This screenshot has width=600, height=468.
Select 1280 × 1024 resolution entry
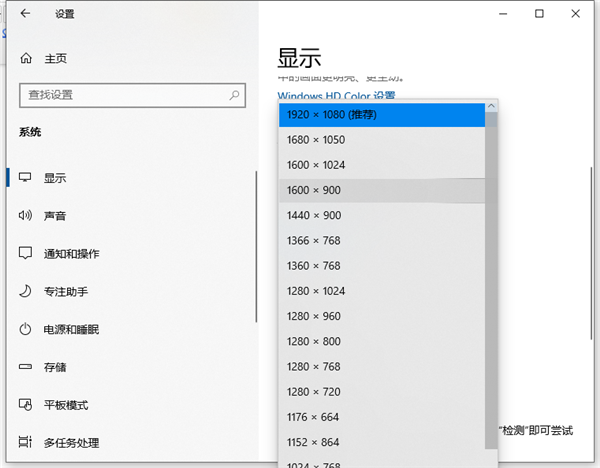(x=381, y=291)
